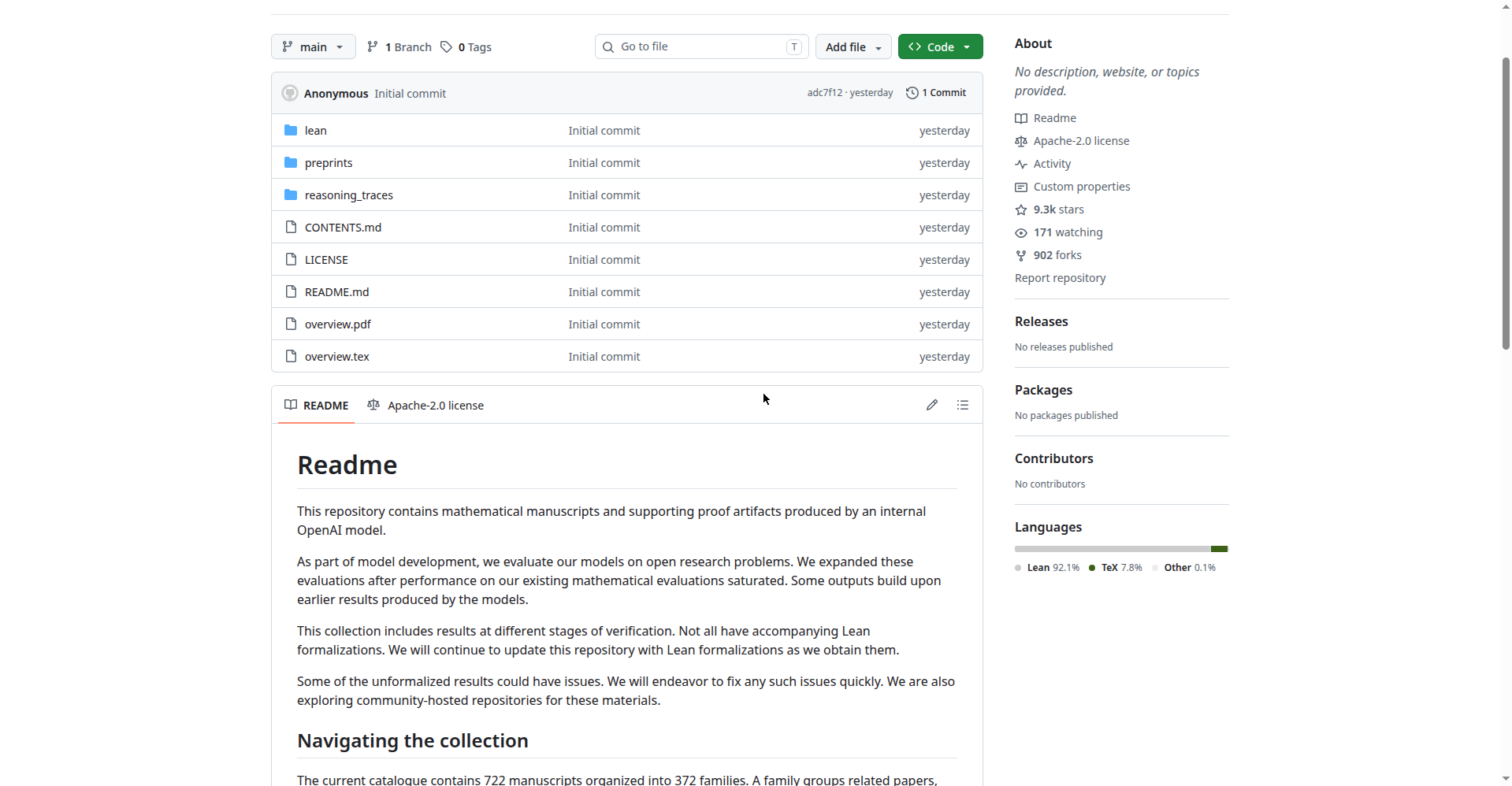Click the edit README pencil icon
Viewport: 1512px width, 786px height.
(932, 405)
